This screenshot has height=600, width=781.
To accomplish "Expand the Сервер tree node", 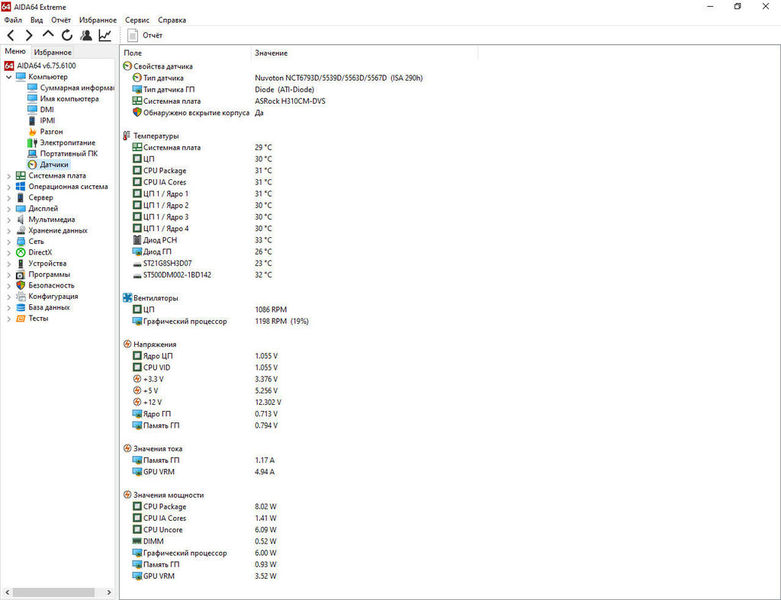I will tap(8, 198).
